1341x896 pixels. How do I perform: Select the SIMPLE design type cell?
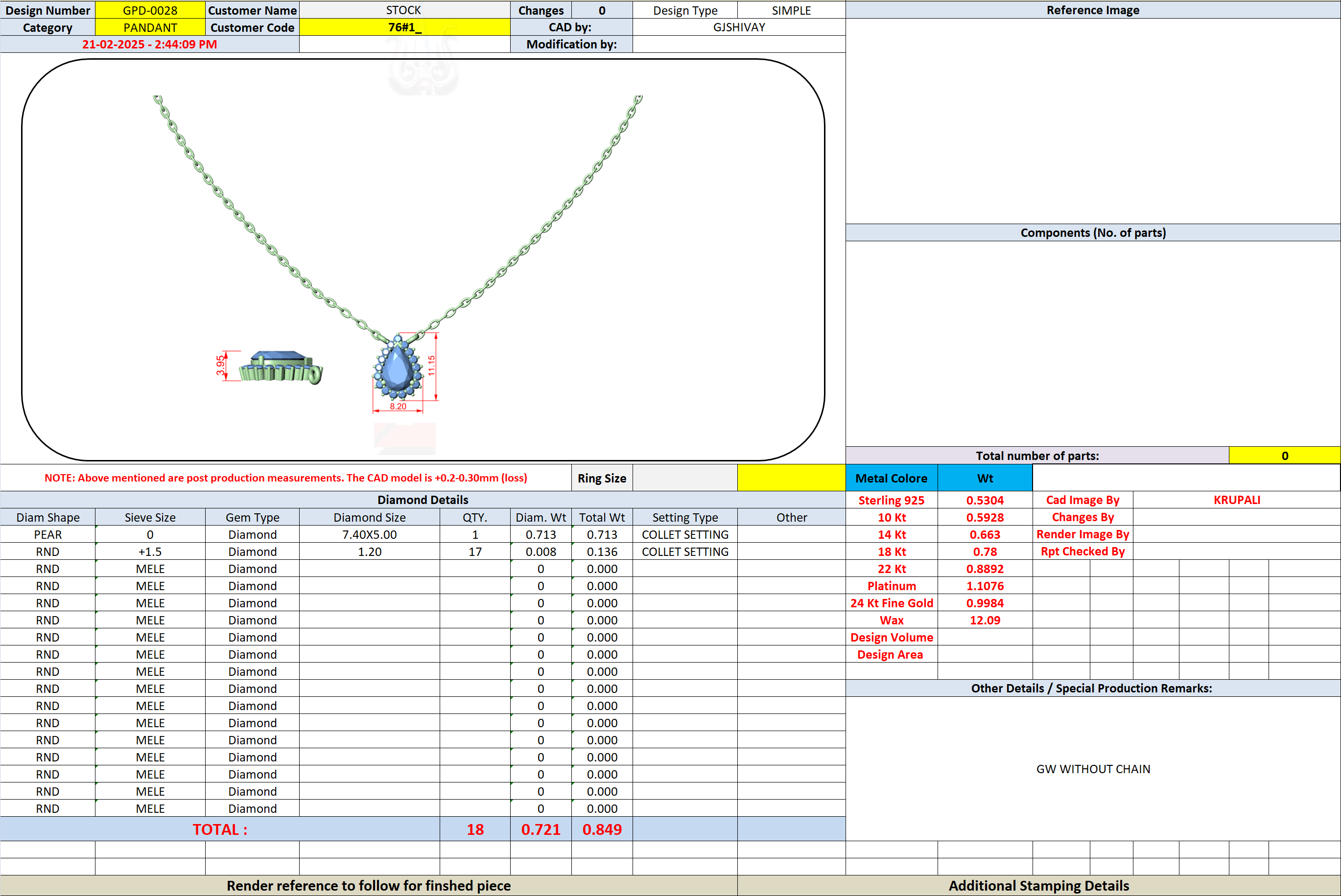(791, 10)
